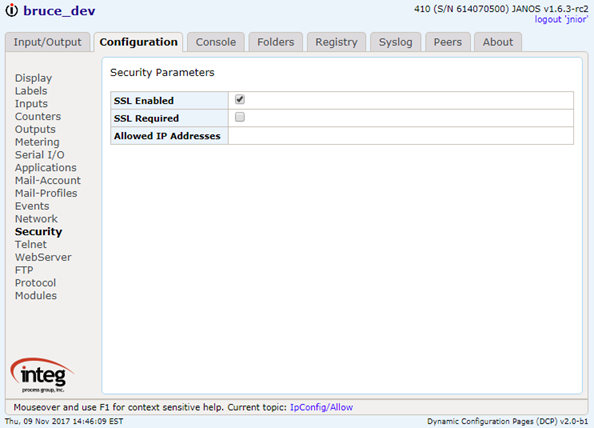The height and width of the screenshot is (428, 594).
Task: View the Syslog tab
Action: point(395,42)
